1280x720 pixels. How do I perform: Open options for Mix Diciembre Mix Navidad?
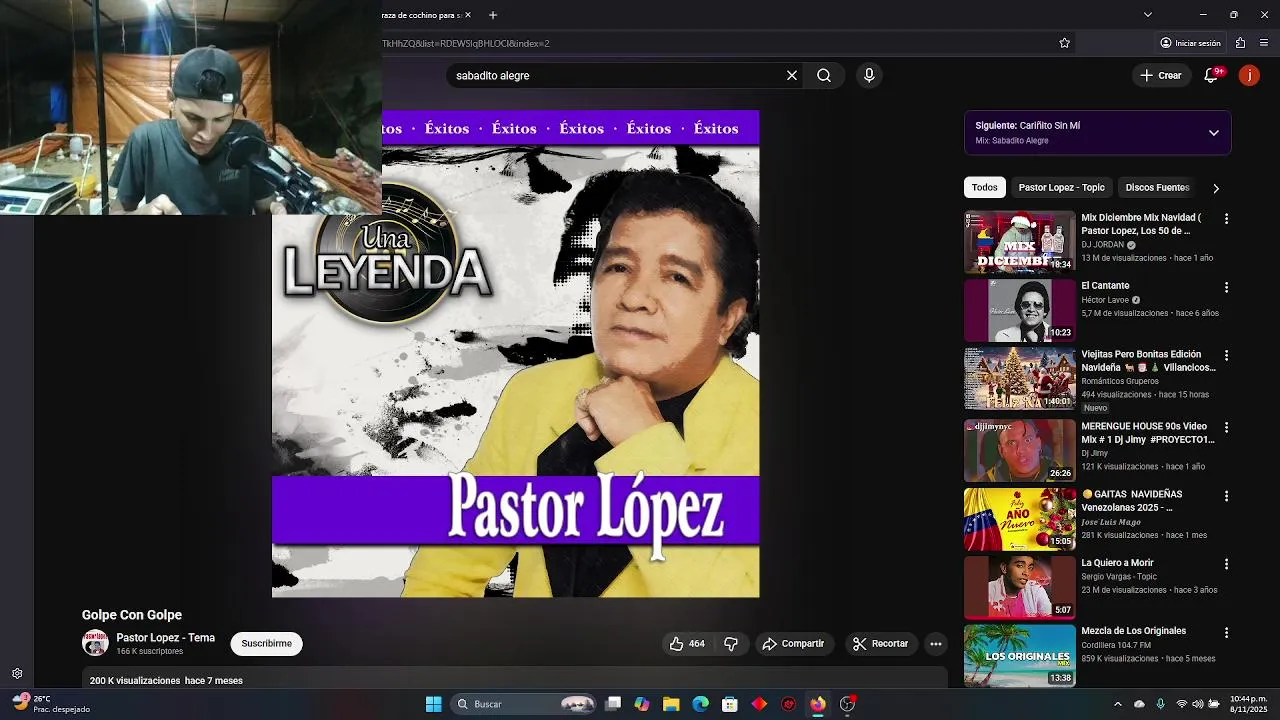click(1226, 219)
